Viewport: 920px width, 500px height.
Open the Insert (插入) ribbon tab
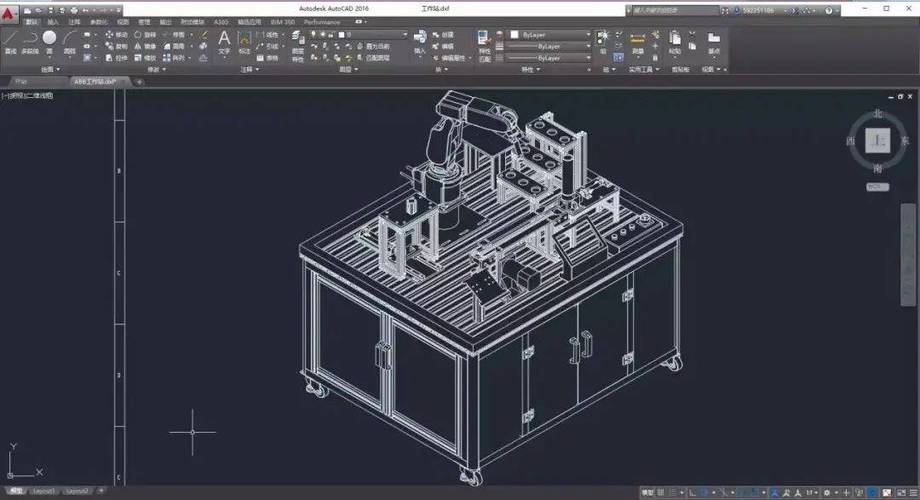[x=53, y=22]
